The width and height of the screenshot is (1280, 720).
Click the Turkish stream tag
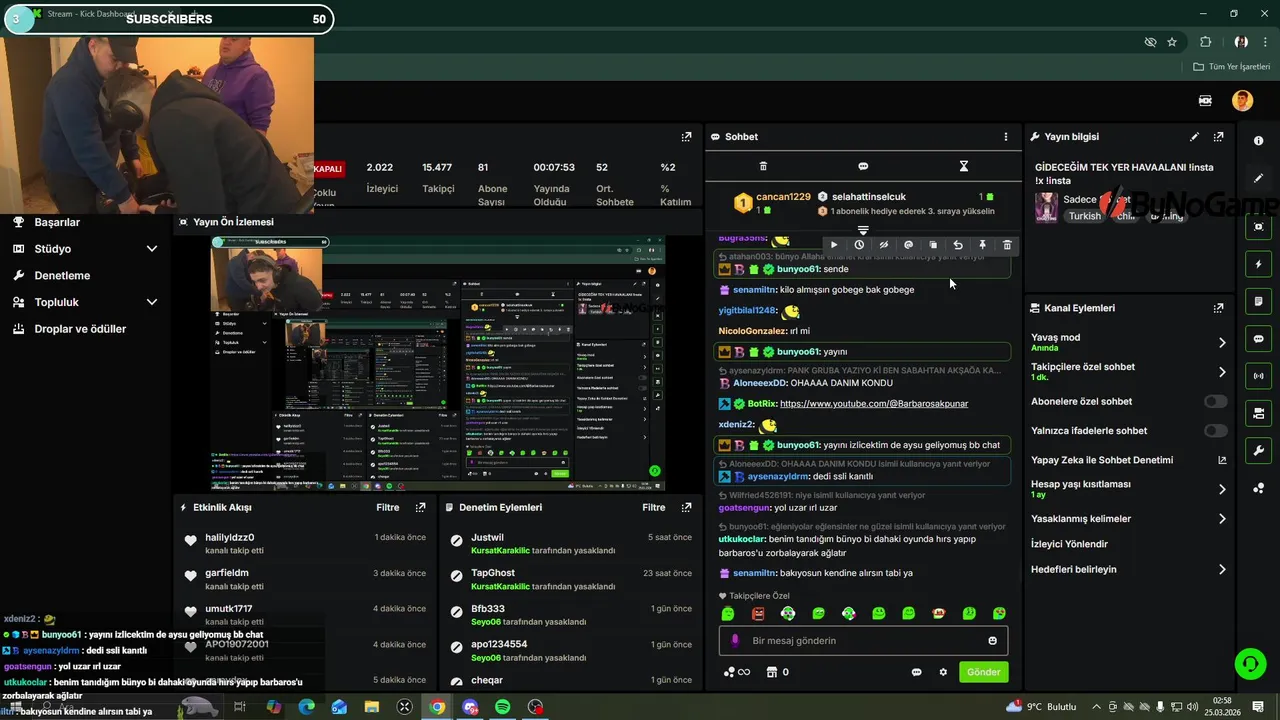tap(1084, 216)
